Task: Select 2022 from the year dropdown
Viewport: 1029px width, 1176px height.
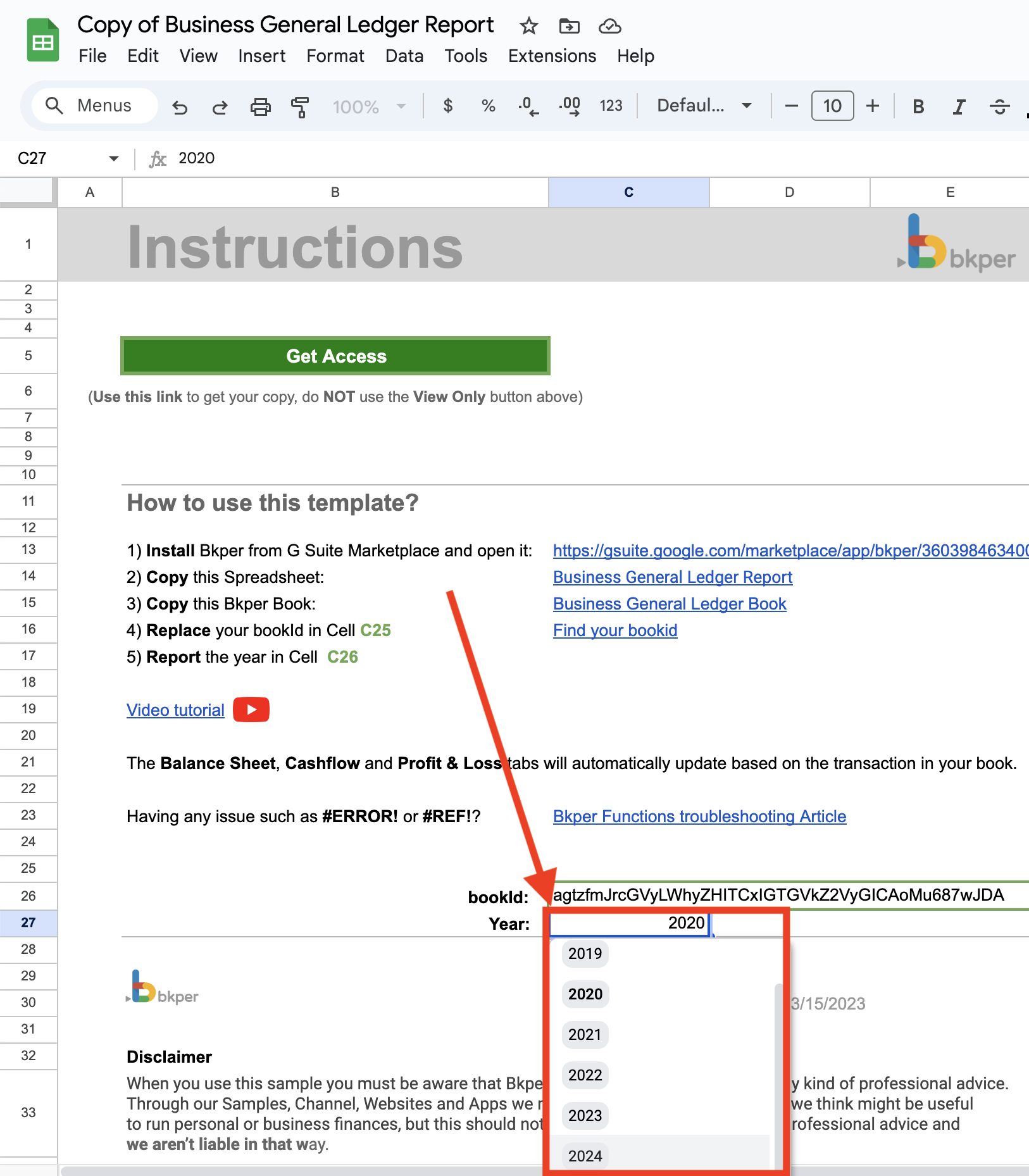Action: tap(584, 1075)
